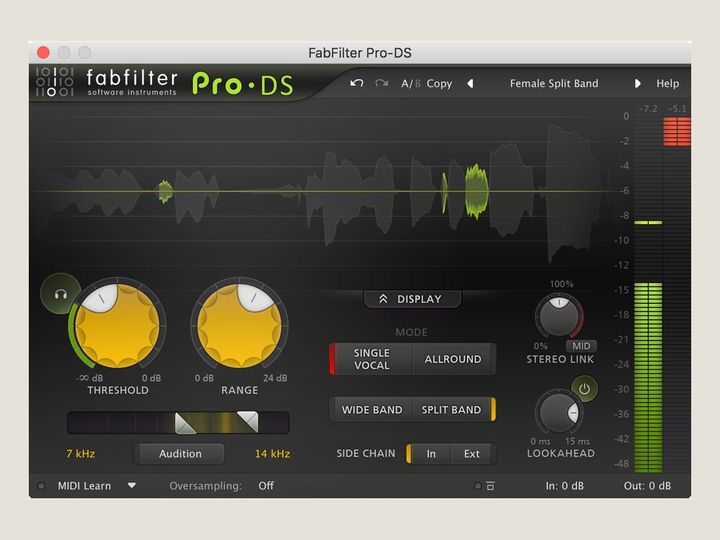Toggle the headphones threshold audition icon
720x540 pixels.
(x=61, y=294)
